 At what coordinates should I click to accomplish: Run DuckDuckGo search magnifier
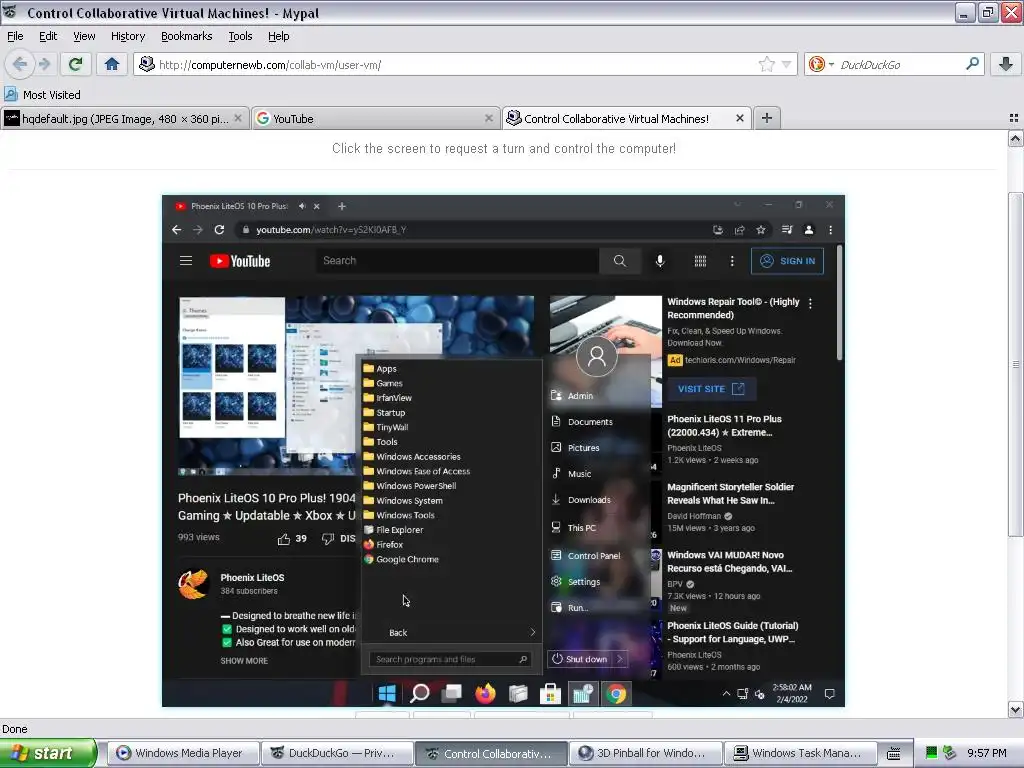pos(972,64)
